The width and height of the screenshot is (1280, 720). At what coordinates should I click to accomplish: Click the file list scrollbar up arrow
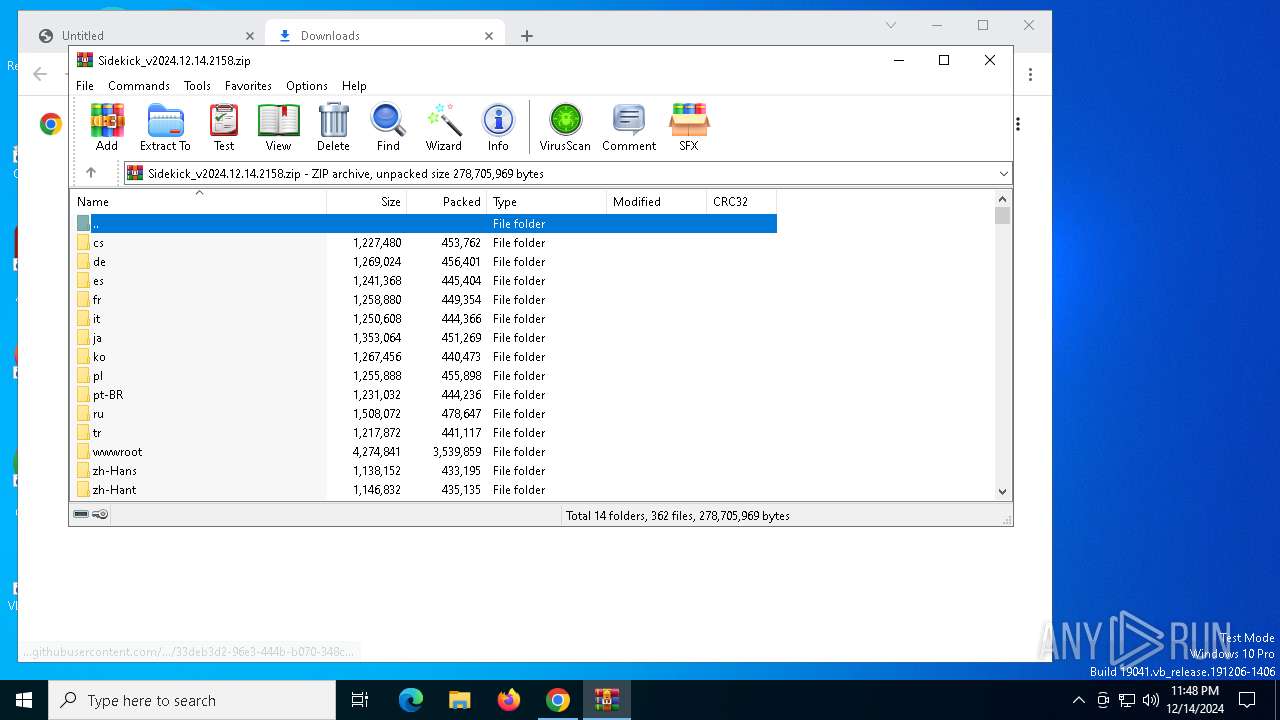tap(1003, 198)
